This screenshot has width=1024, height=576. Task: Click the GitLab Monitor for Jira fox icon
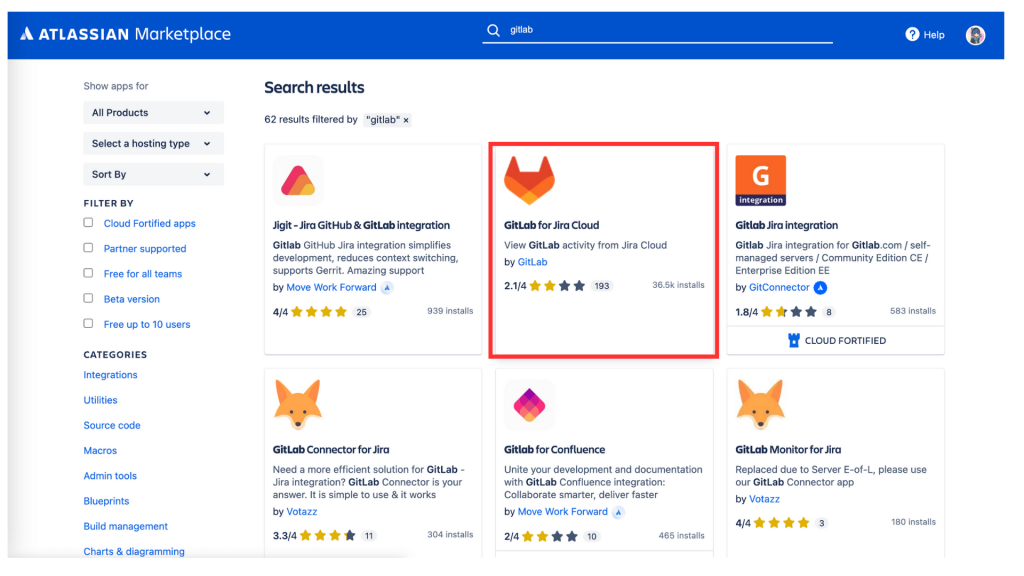[x=760, y=405]
